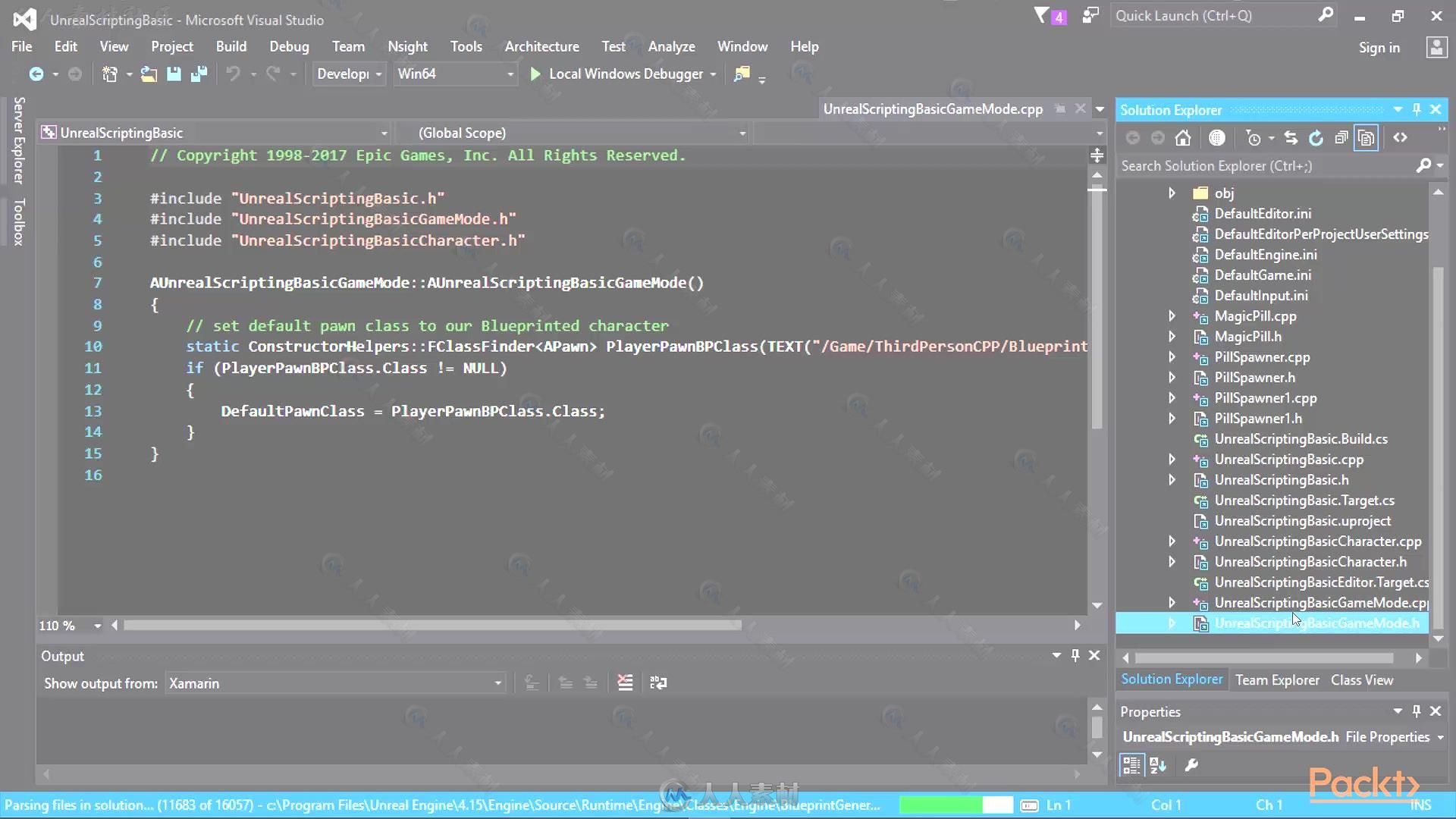Toggle pin on the Output panel
The width and height of the screenshot is (1456, 819).
click(x=1075, y=655)
